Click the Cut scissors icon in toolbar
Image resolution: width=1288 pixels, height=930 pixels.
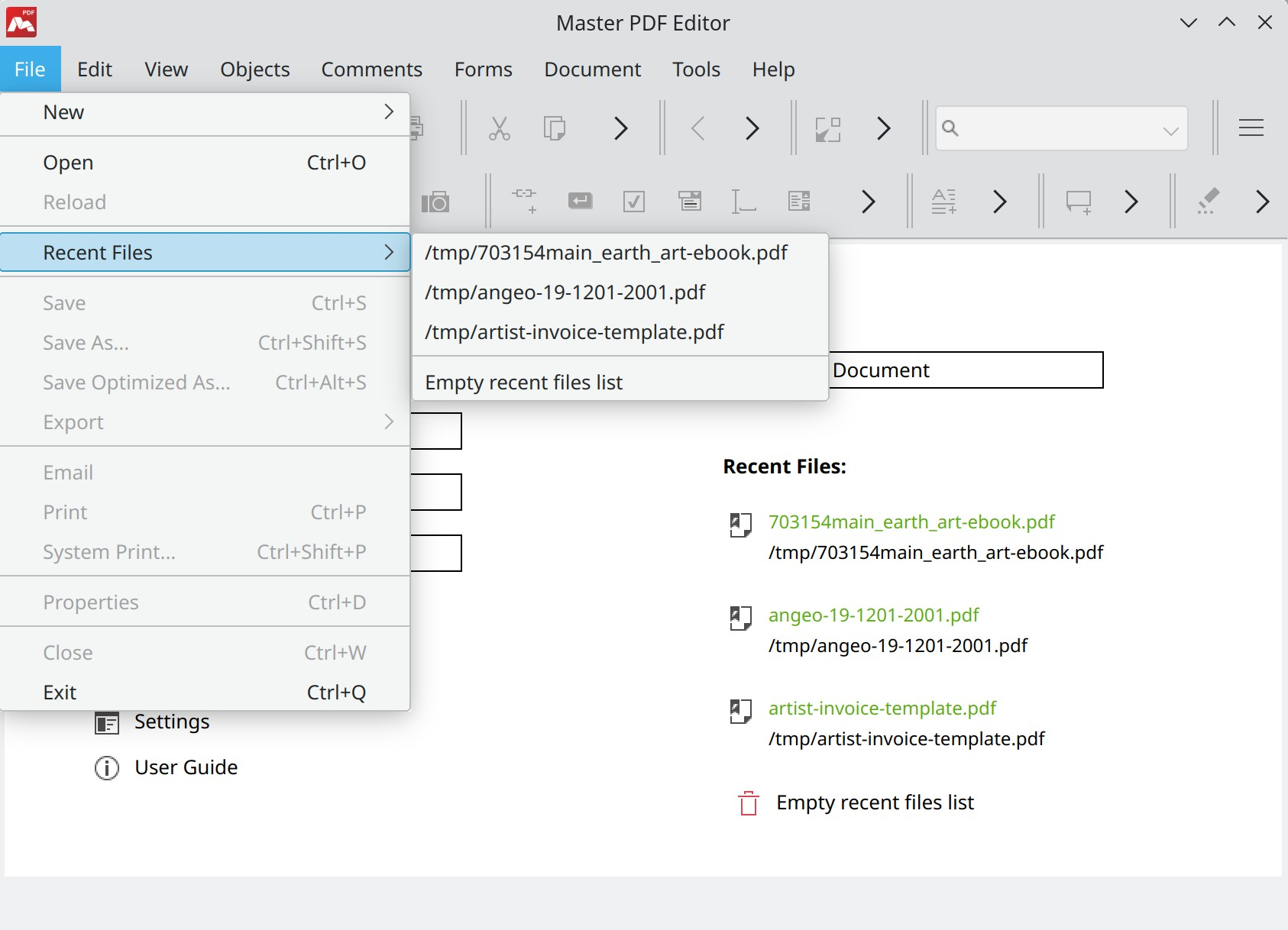click(499, 128)
